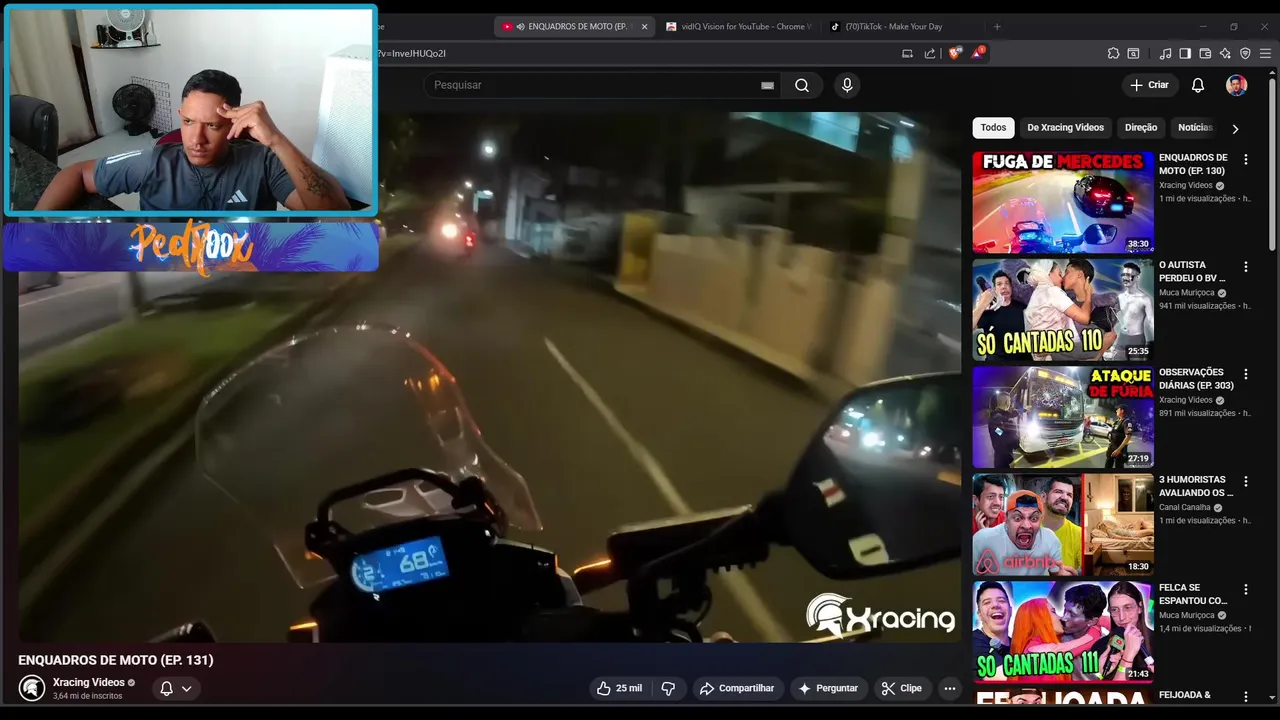1280x720 pixels.
Task: Open options for O AUTISTA PERDEU video
Action: 1245,267
